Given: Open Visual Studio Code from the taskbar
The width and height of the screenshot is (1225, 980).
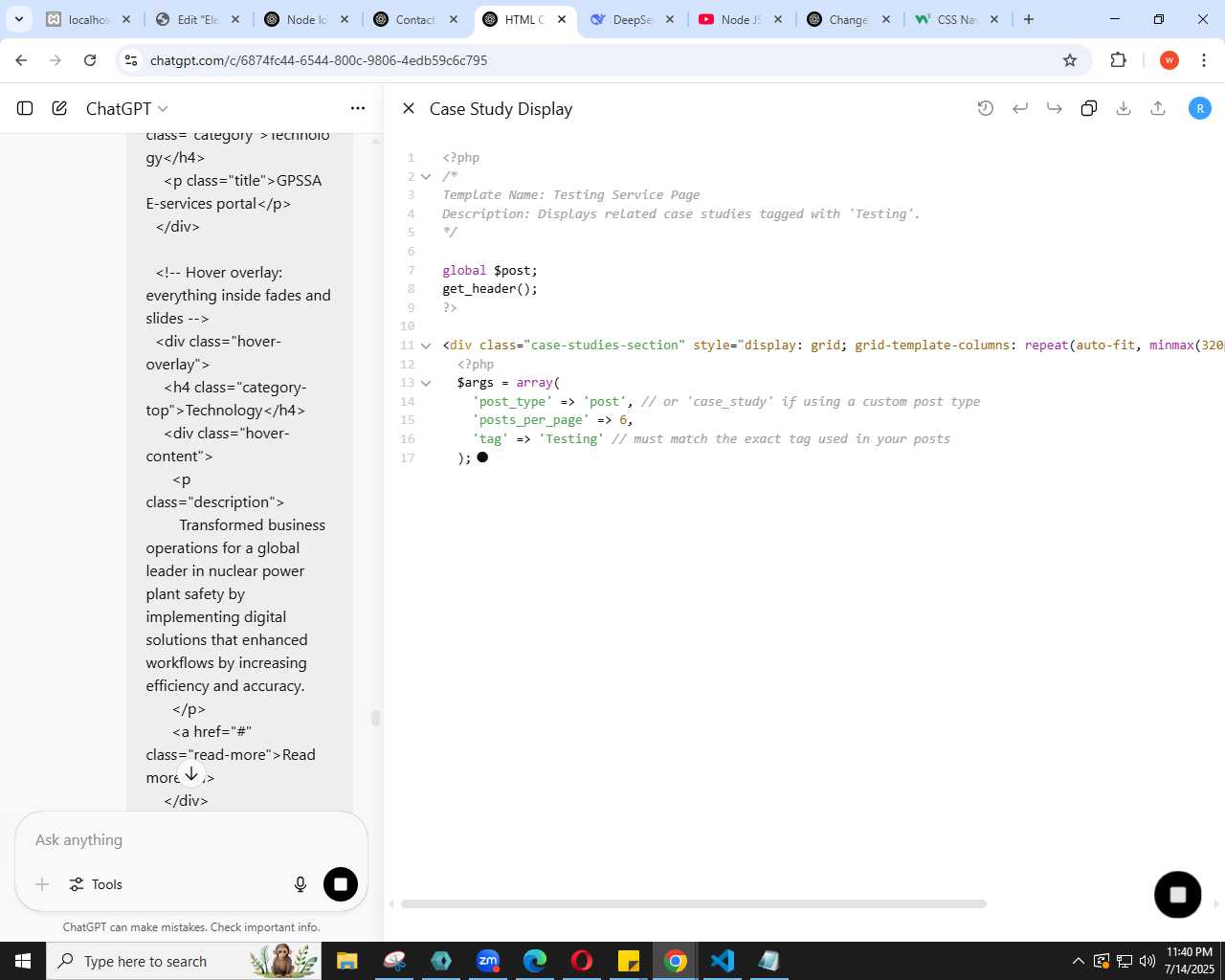Looking at the screenshot, I should coord(723,961).
